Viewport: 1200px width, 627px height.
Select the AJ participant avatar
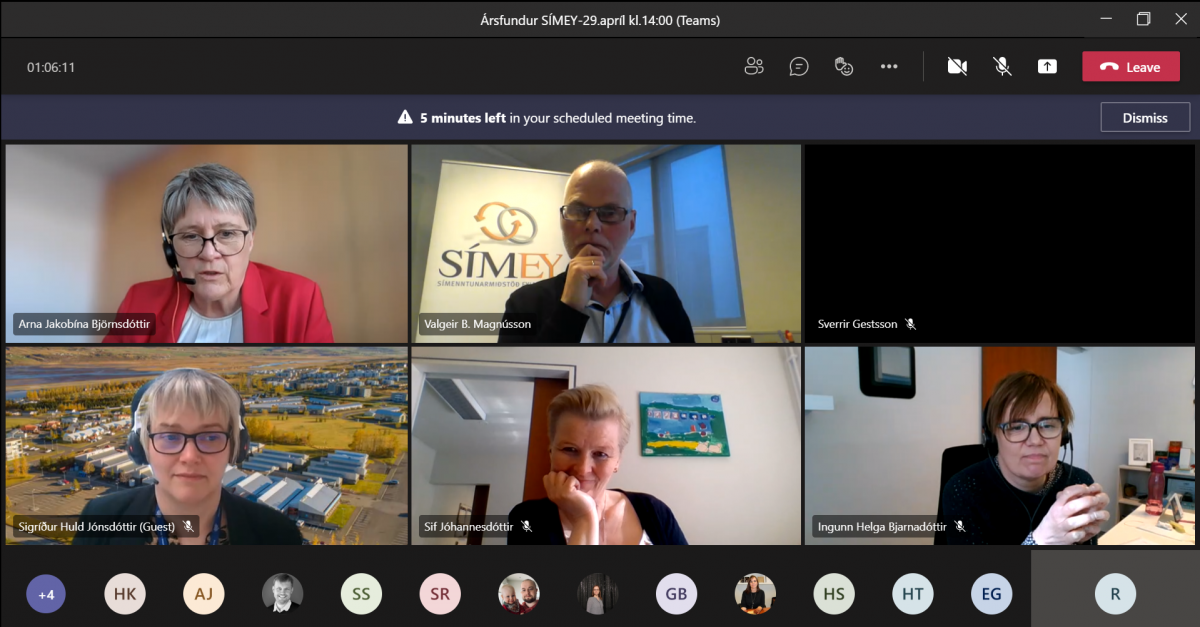pos(203,594)
